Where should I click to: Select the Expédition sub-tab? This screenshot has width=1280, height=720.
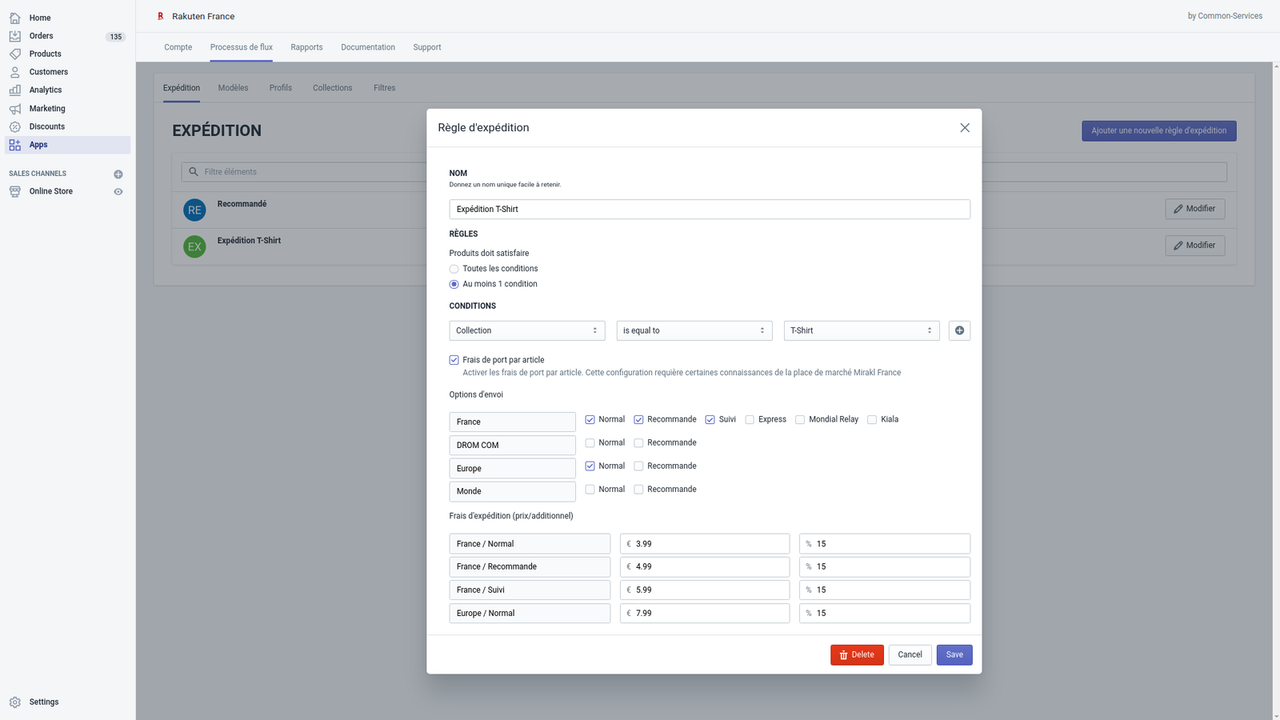click(181, 88)
